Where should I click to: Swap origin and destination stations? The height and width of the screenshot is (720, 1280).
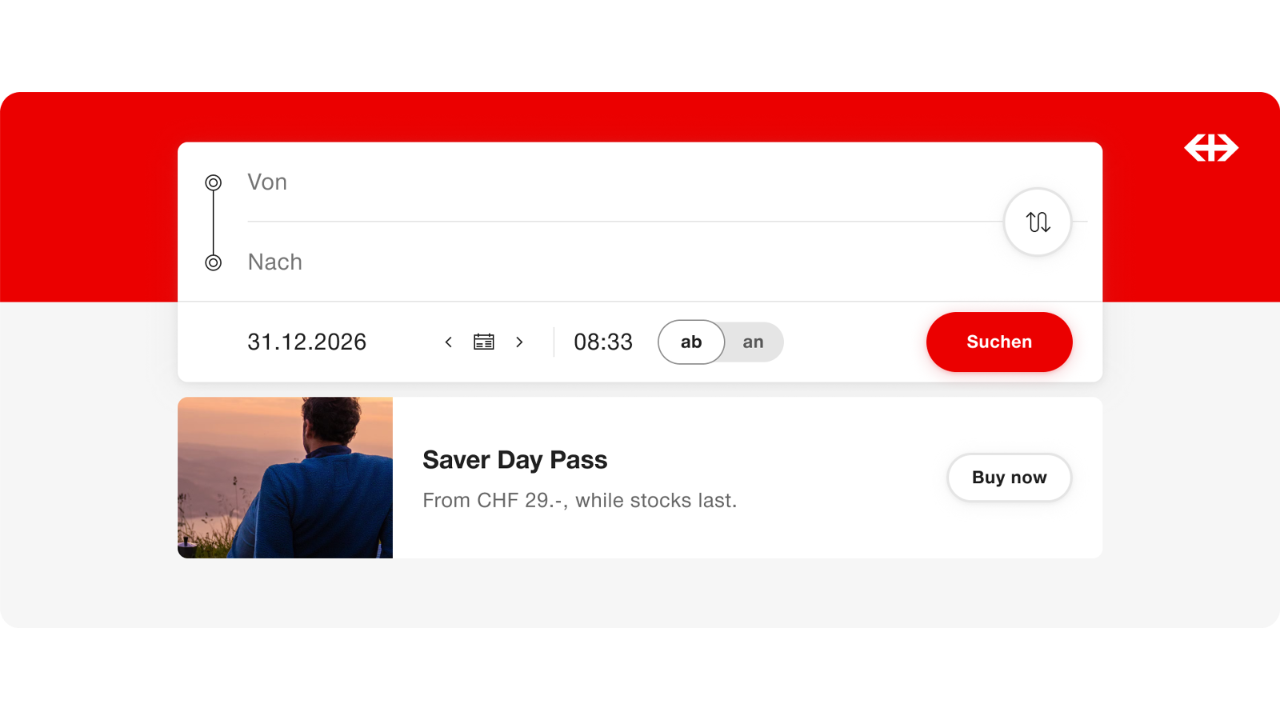pos(1038,222)
